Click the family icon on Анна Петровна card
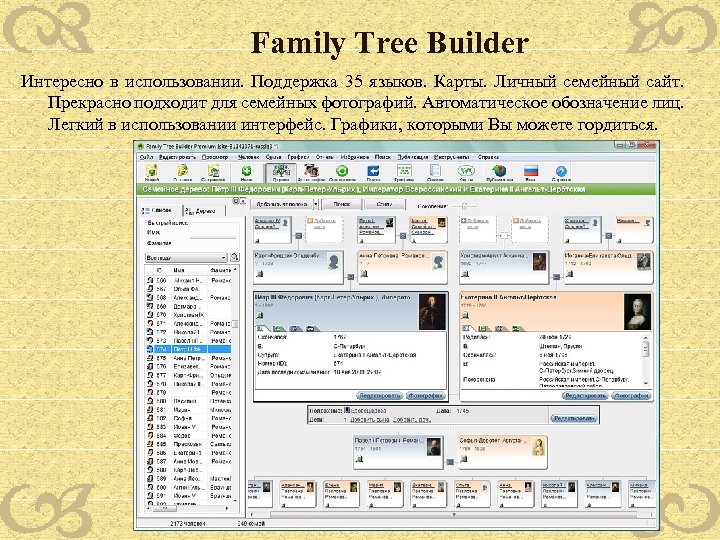The height and width of the screenshot is (540, 720). [364, 274]
